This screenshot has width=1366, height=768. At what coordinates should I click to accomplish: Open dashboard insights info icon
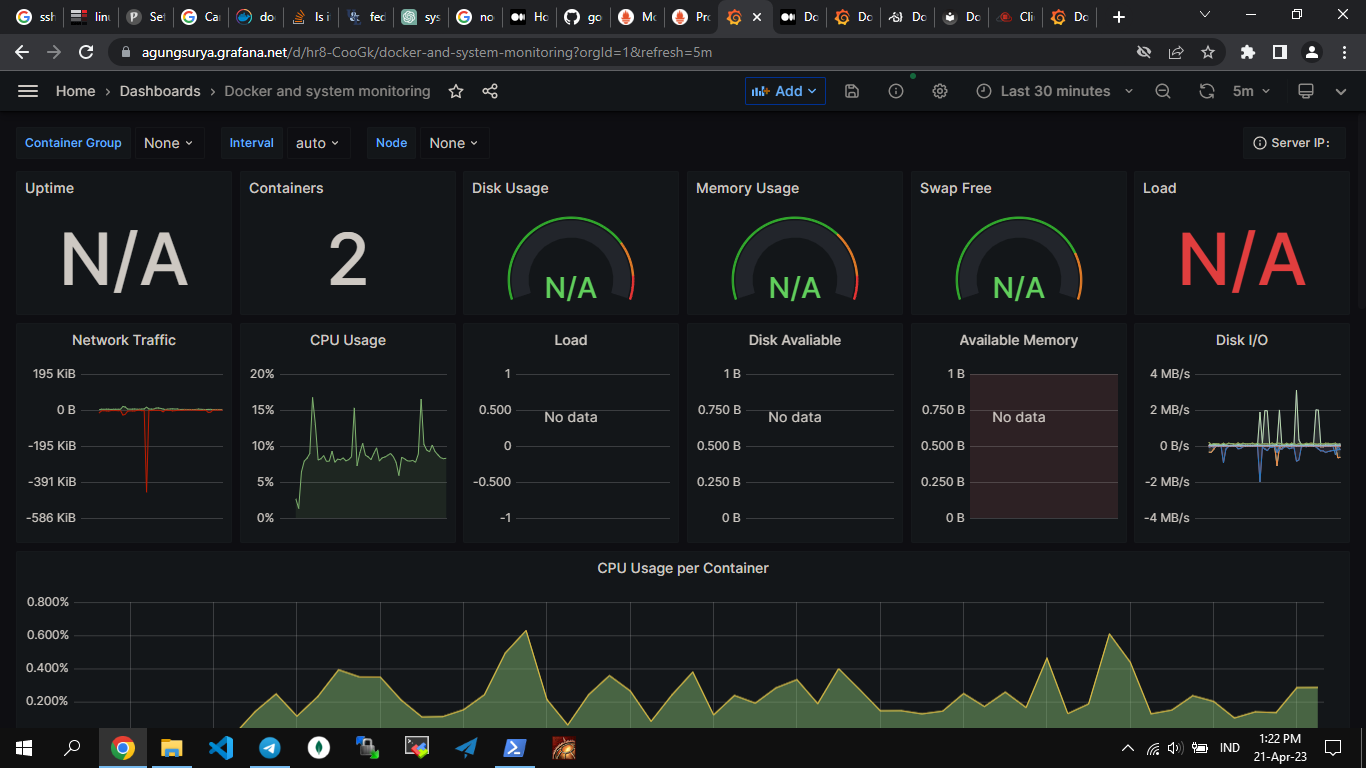[x=896, y=91]
